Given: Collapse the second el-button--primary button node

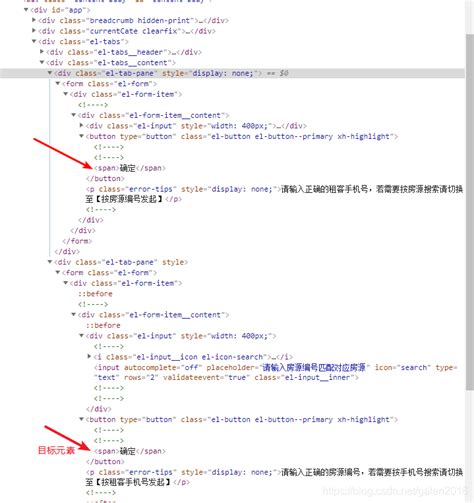Looking at the screenshot, I should [81, 419].
